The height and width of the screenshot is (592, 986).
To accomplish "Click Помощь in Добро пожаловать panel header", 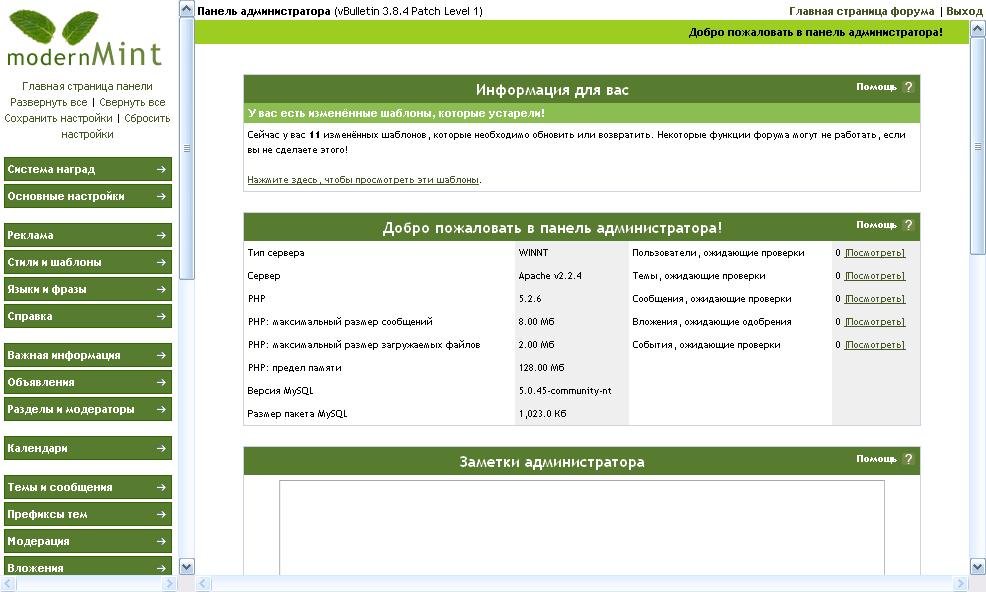I will pos(877,225).
